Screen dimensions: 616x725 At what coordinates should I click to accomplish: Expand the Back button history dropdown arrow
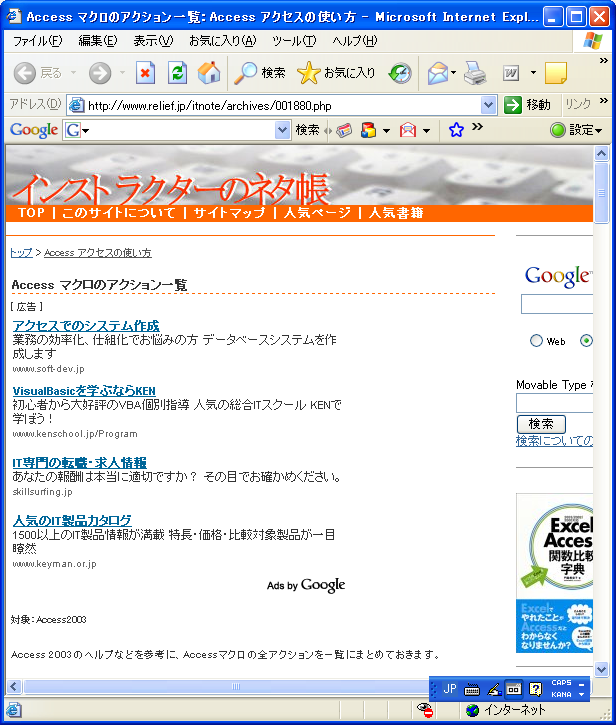[x=74, y=73]
